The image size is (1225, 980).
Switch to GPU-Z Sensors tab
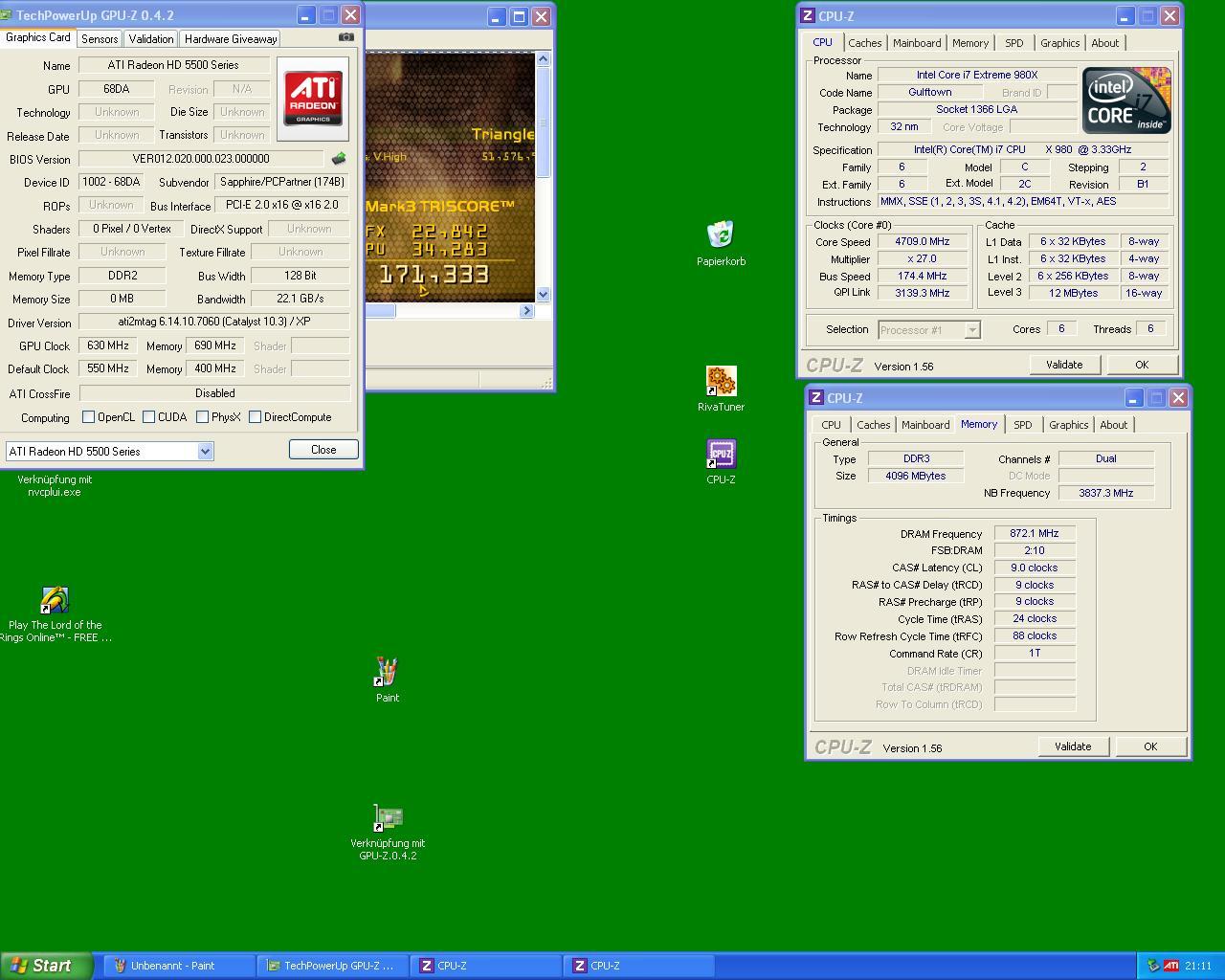coord(100,39)
